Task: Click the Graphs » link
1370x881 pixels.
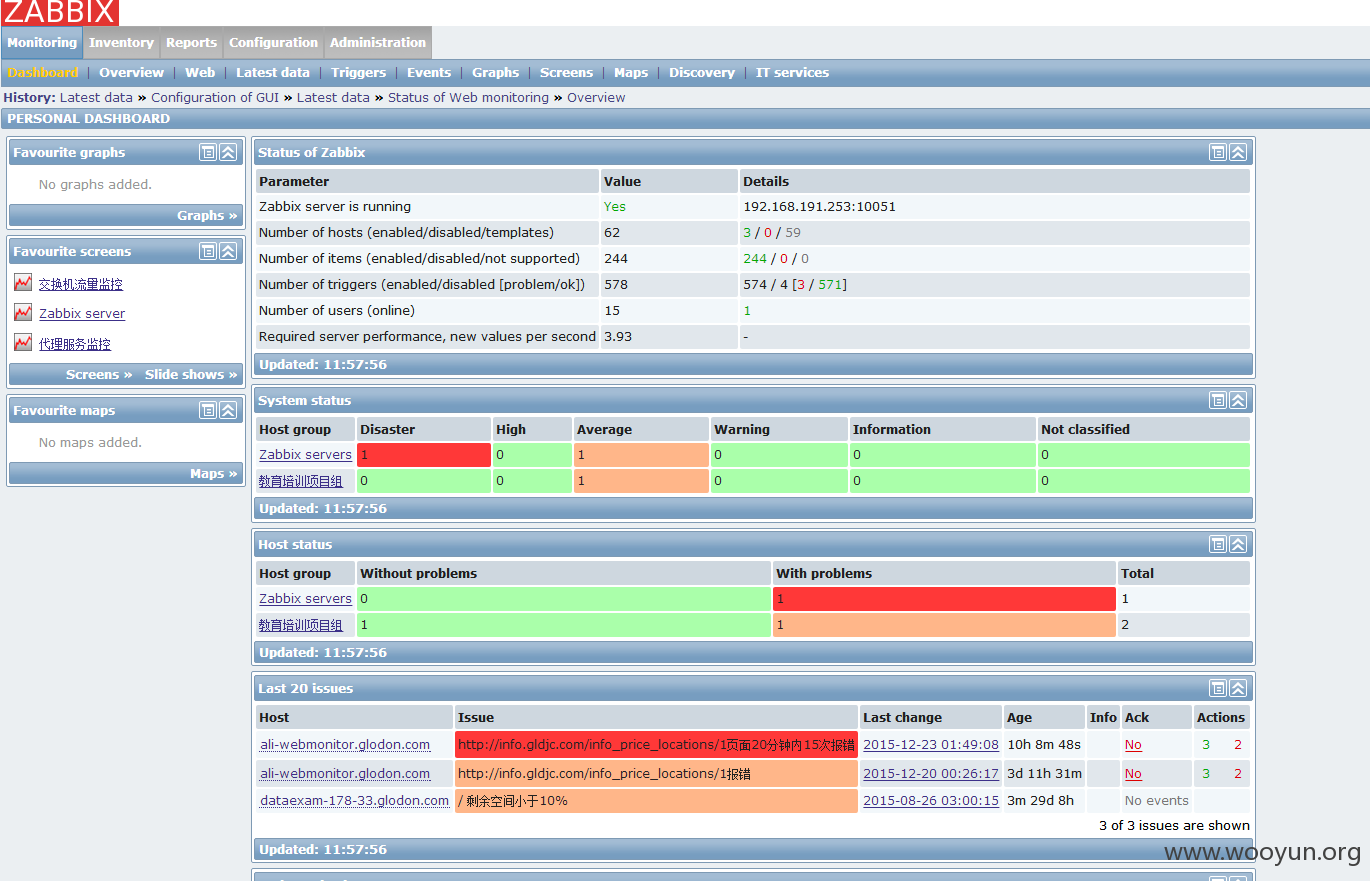Action: (x=207, y=215)
